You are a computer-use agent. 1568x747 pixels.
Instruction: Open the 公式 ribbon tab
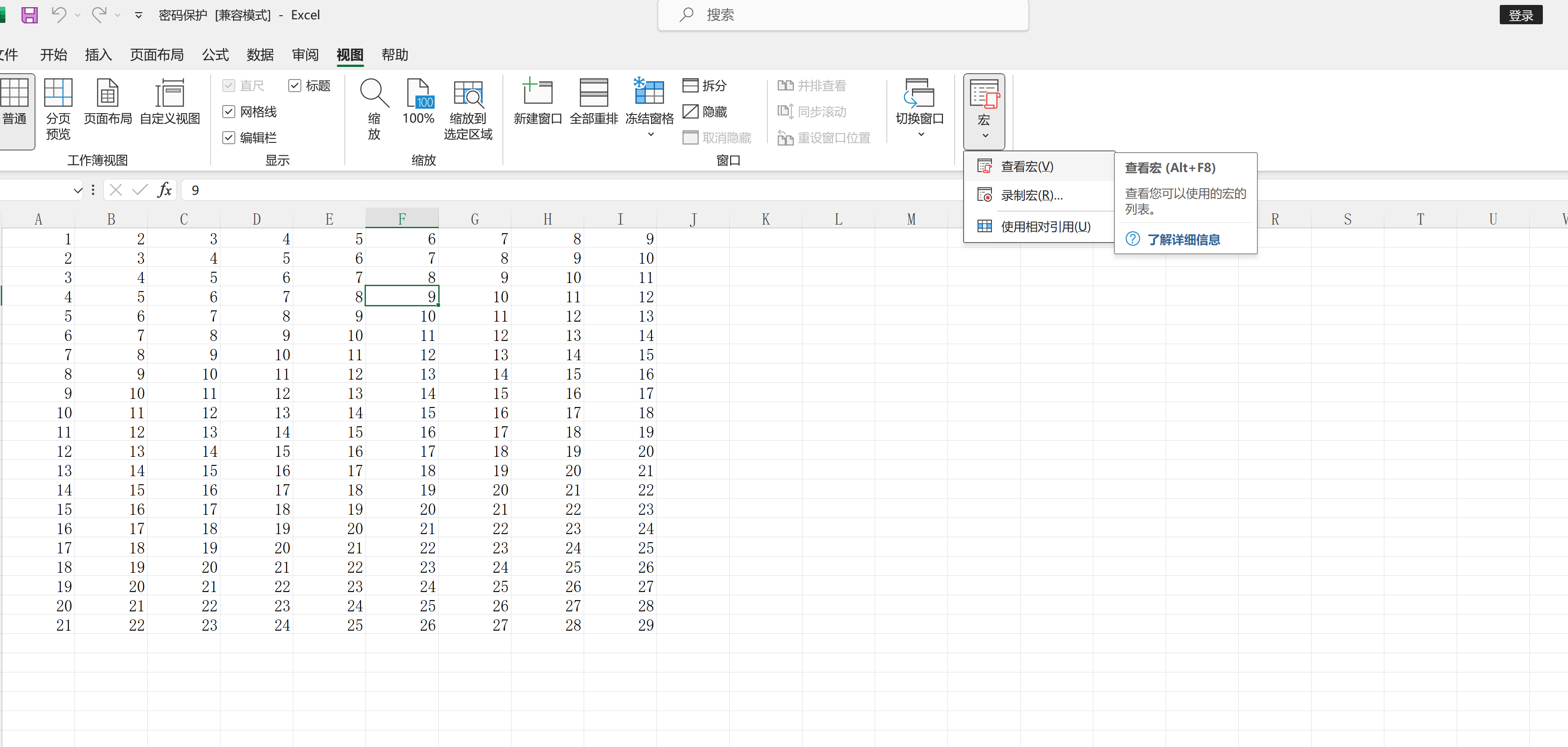click(216, 55)
